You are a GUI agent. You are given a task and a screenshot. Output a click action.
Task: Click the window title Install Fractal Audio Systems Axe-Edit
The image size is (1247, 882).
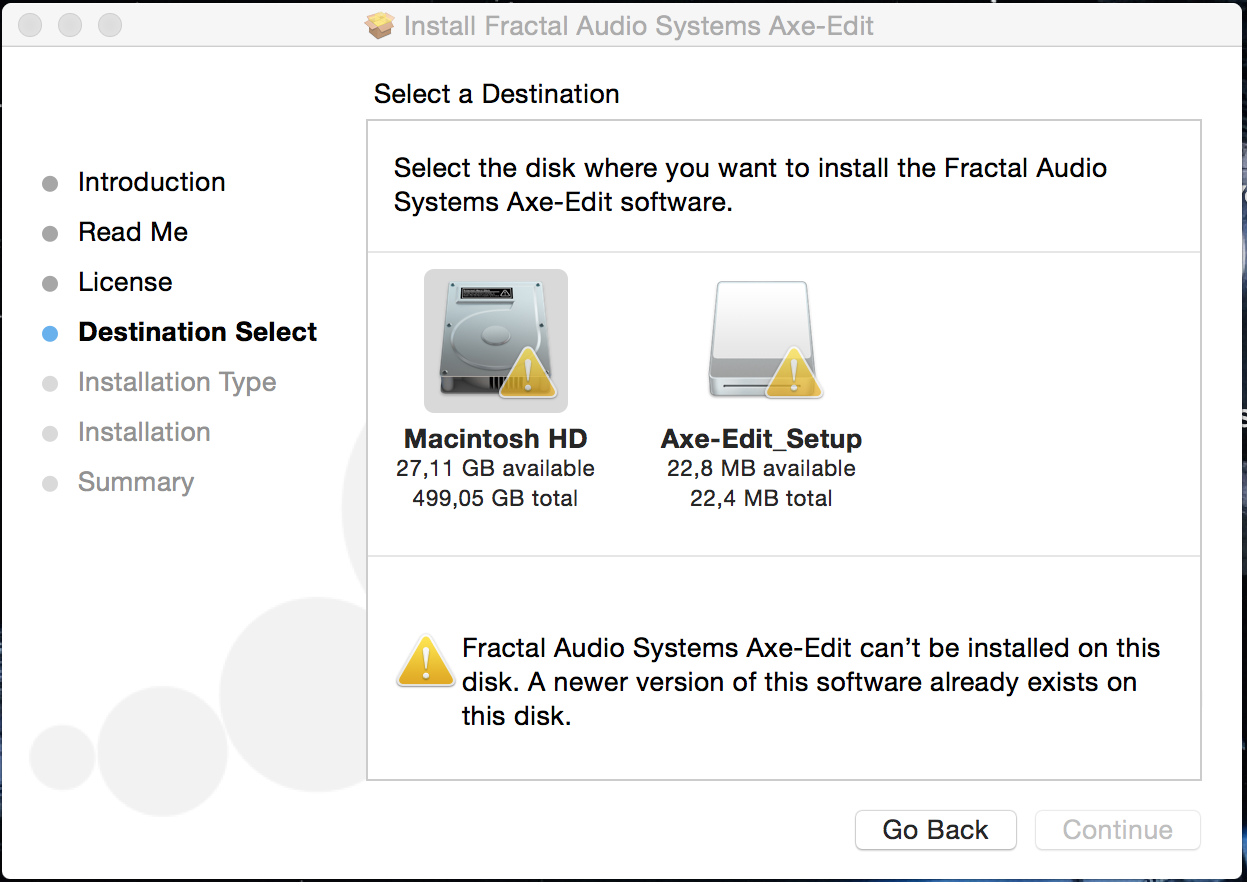pyautogui.click(x=639, y=26)
